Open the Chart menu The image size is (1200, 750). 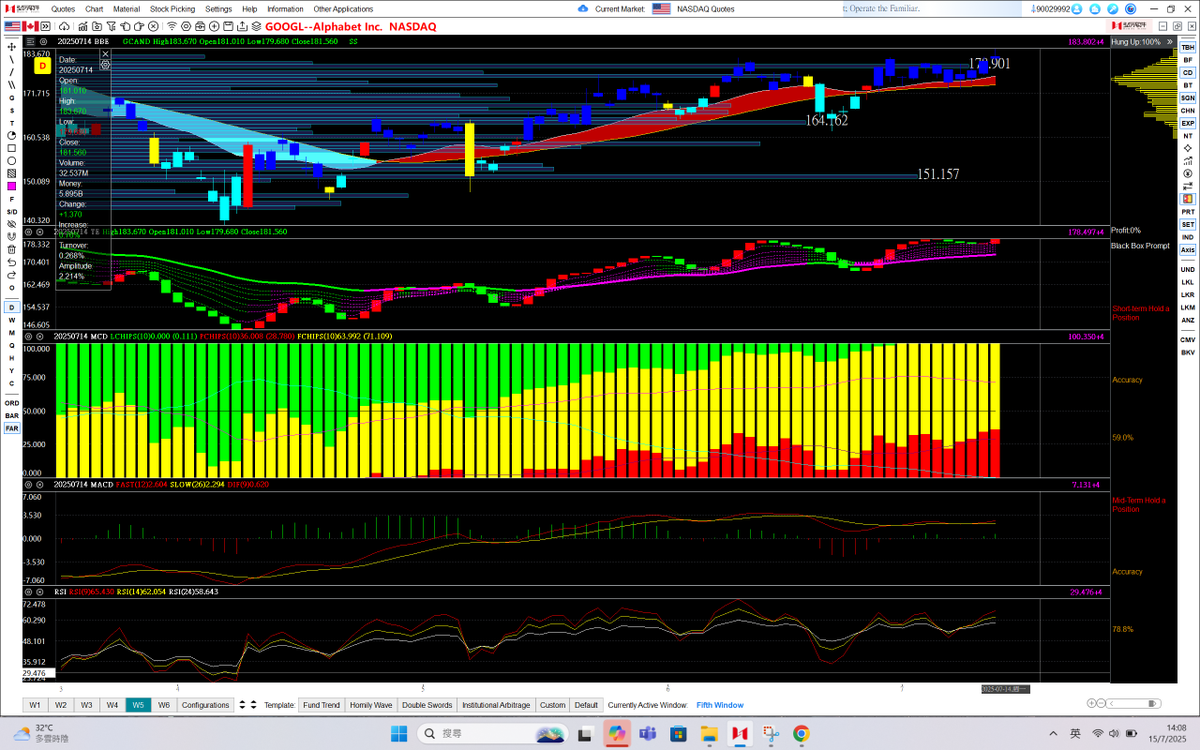94,8
